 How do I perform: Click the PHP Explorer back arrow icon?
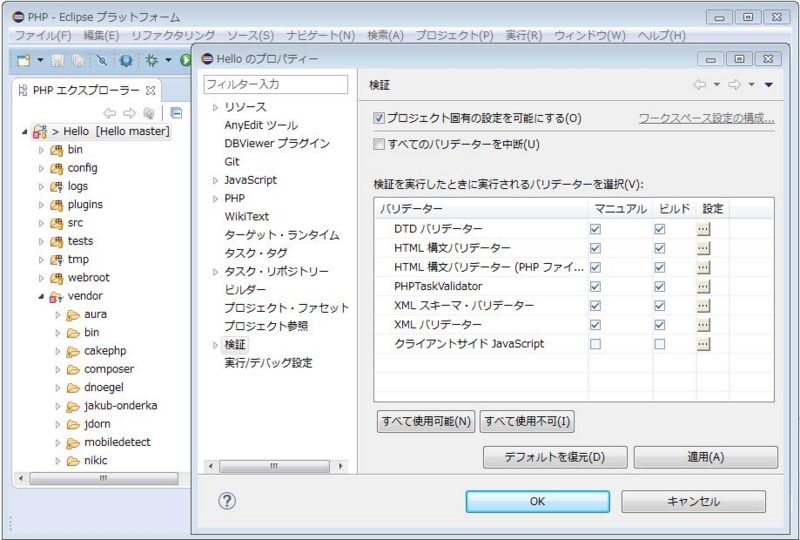[x=110, y=113]
